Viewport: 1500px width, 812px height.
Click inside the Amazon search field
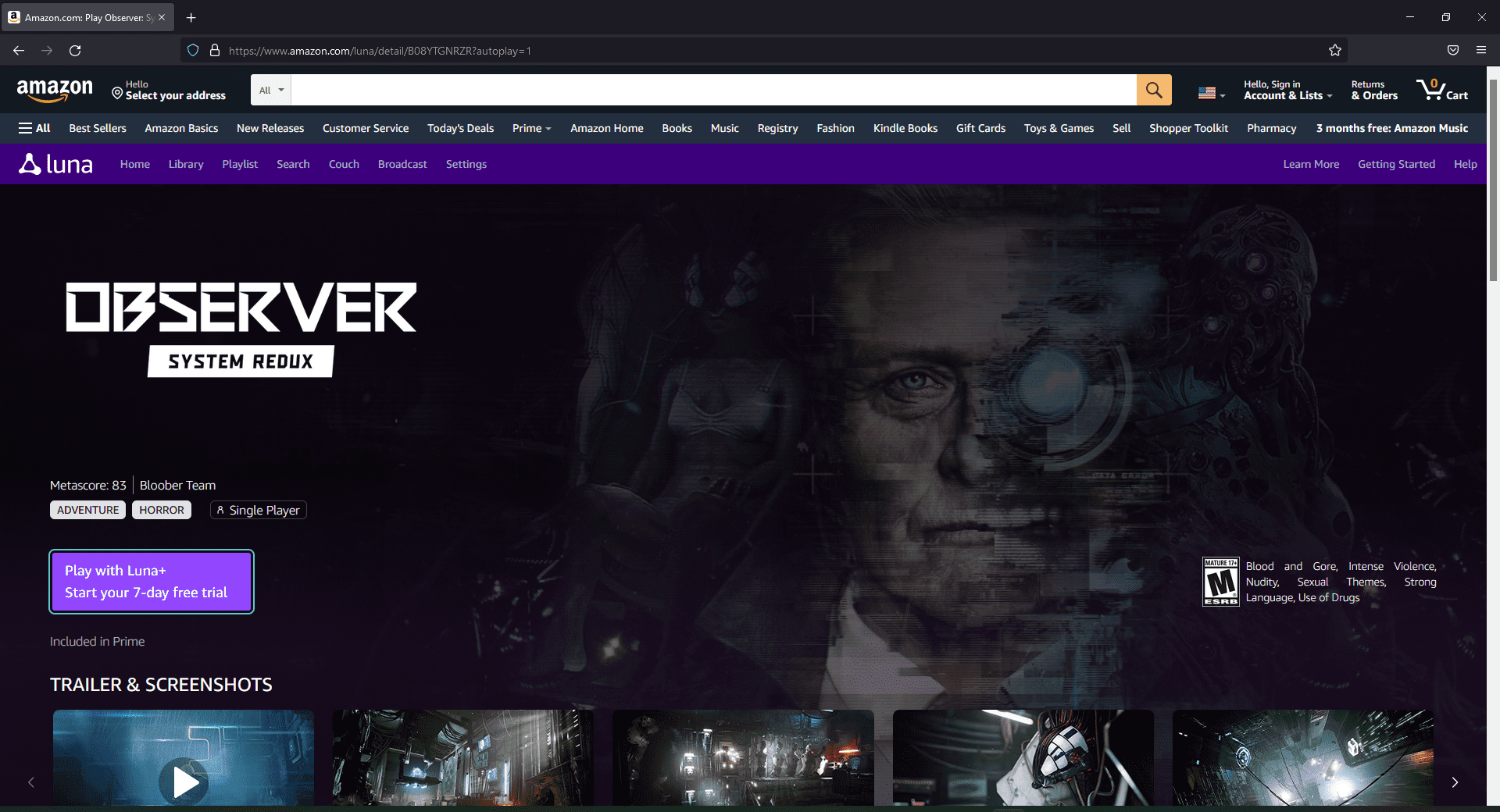pyautogui.click(x=713, y=90)
